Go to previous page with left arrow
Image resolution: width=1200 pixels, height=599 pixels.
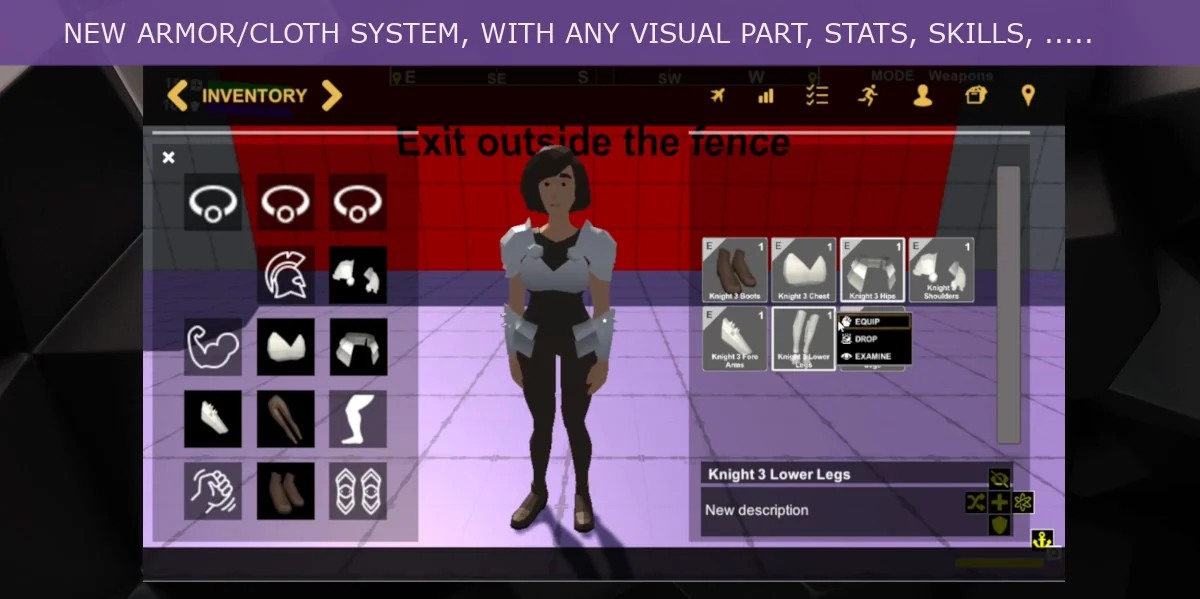pos(177,96)
